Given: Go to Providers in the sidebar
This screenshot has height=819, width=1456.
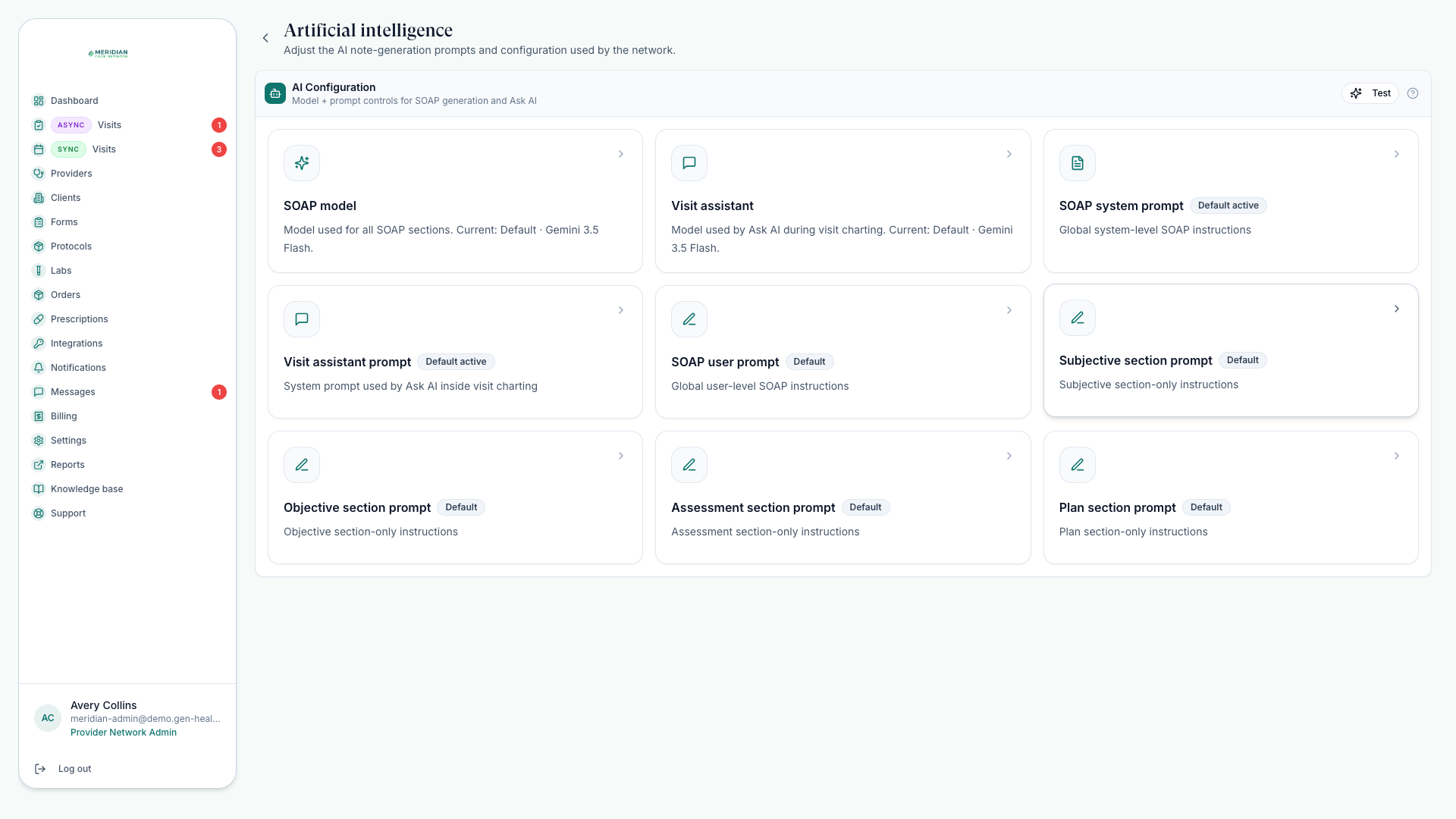Looking at the screenshot, I should click(127, 174).
